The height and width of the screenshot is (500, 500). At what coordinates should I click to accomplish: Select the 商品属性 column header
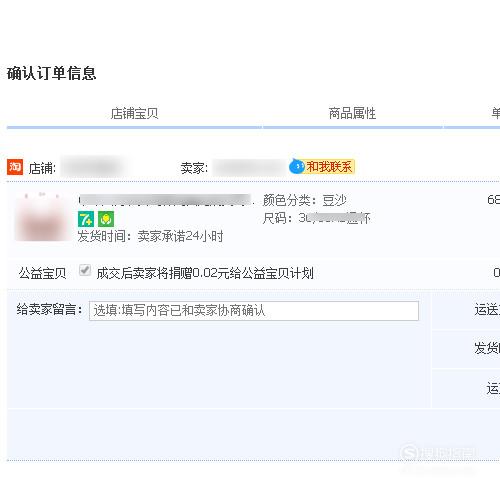tap(352, 113)
